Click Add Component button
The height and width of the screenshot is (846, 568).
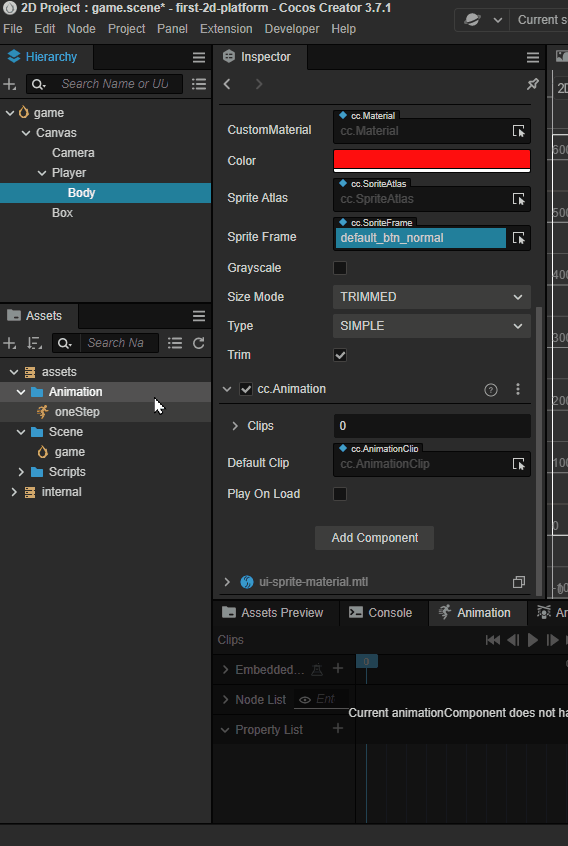point(374,538)
